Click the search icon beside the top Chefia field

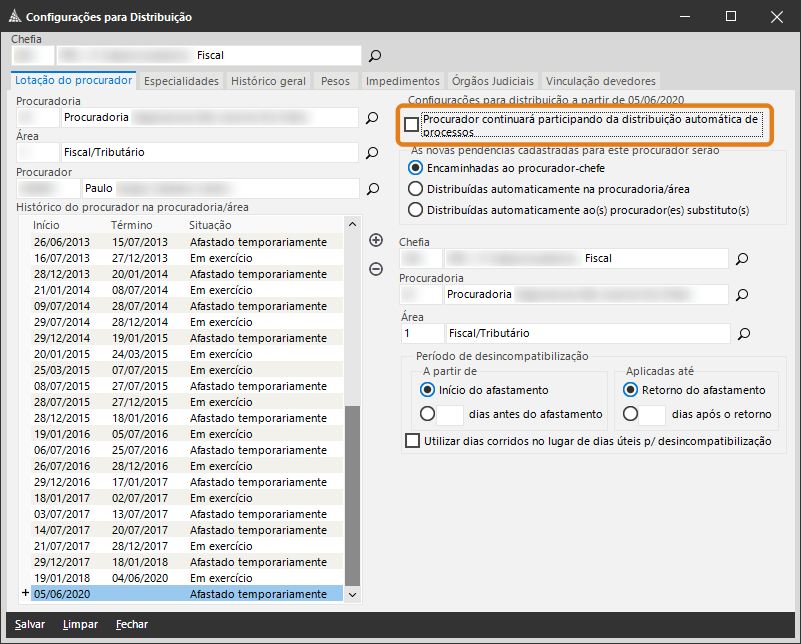(375, 55)
